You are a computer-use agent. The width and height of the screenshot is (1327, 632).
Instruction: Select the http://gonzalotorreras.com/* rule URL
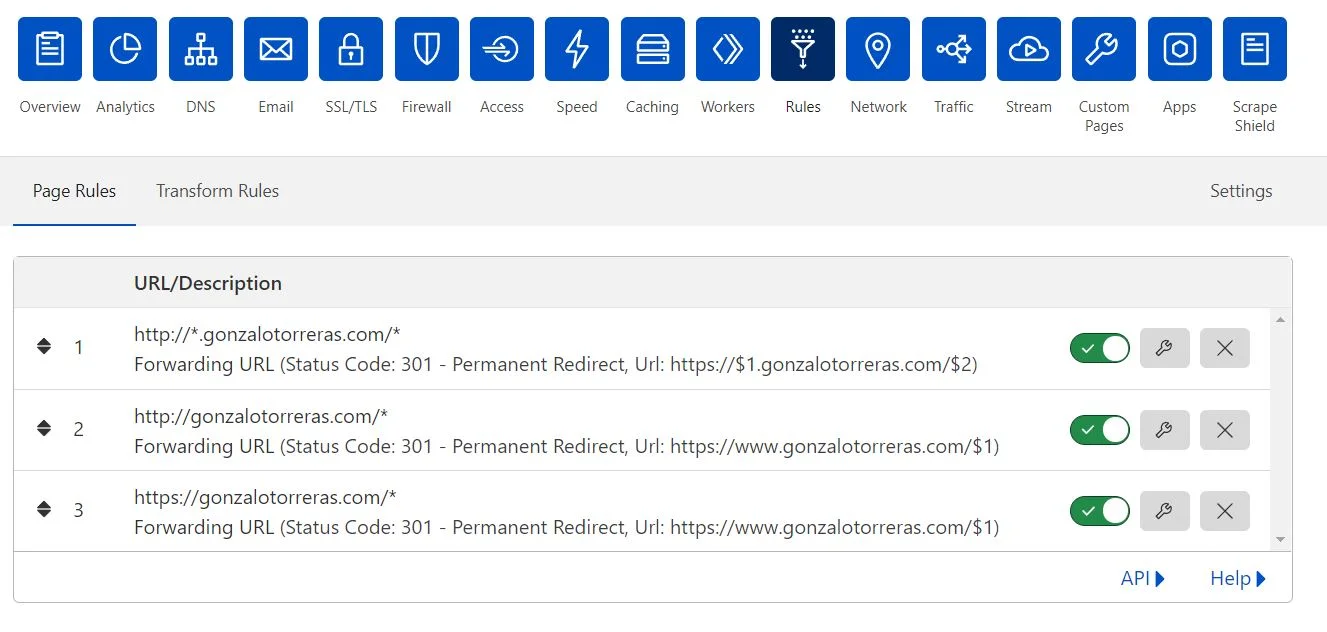(x=261, y=416)
